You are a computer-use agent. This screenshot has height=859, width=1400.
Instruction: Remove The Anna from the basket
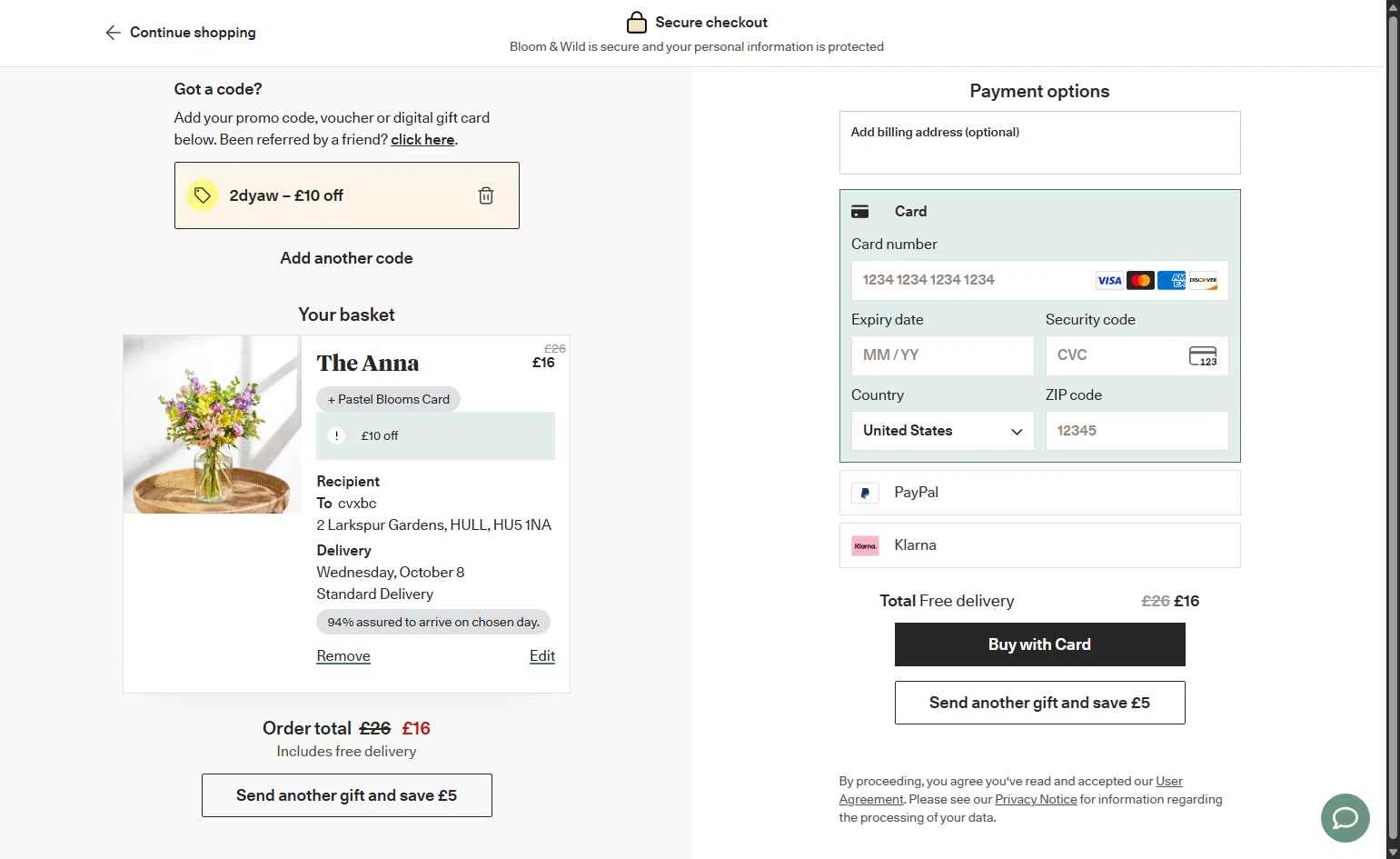(x=343, y=656)
